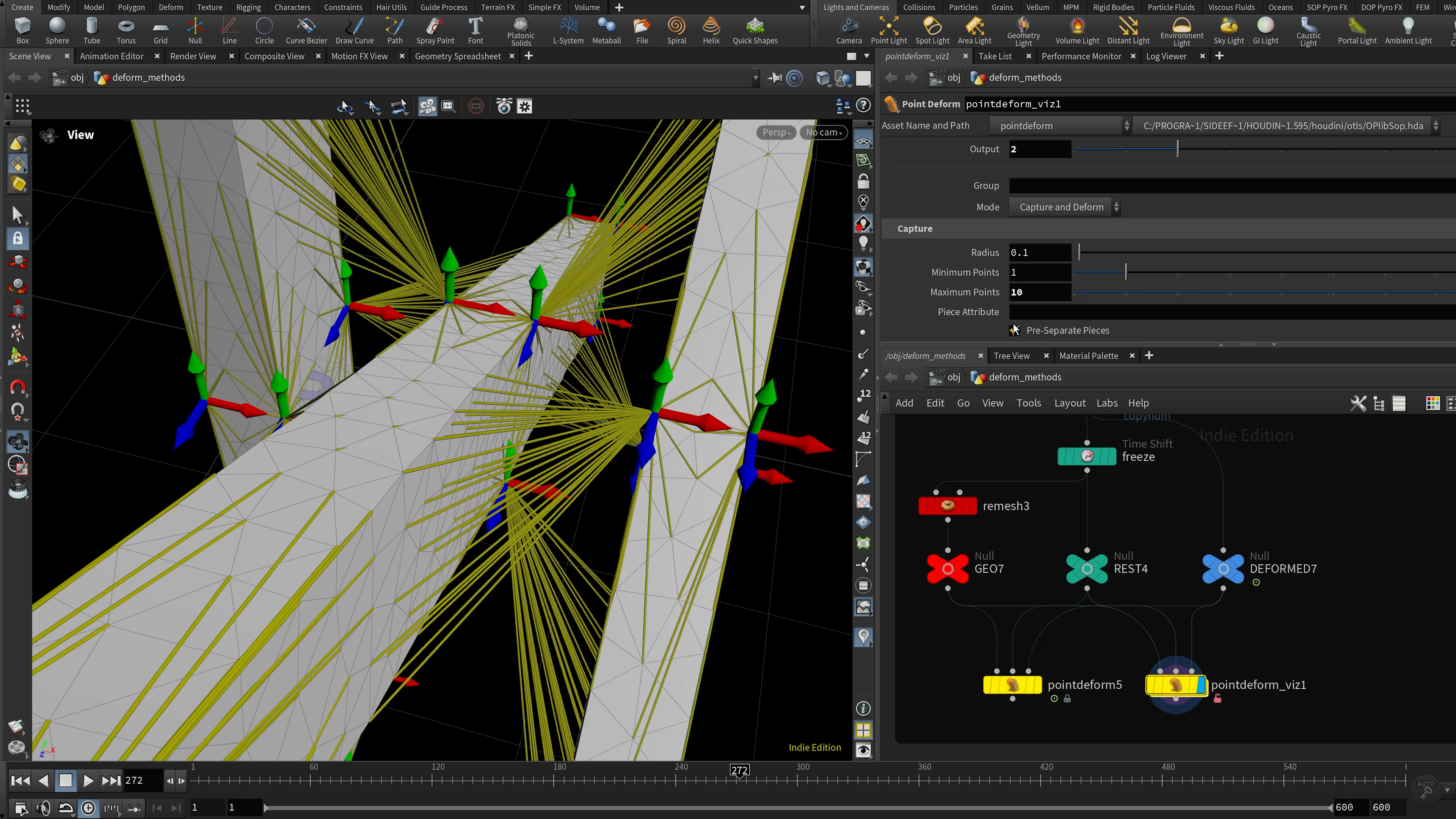Click the remesh3 node
Image resolution: width=1456 pixels, height=819 pixels.
click(947, 506)
